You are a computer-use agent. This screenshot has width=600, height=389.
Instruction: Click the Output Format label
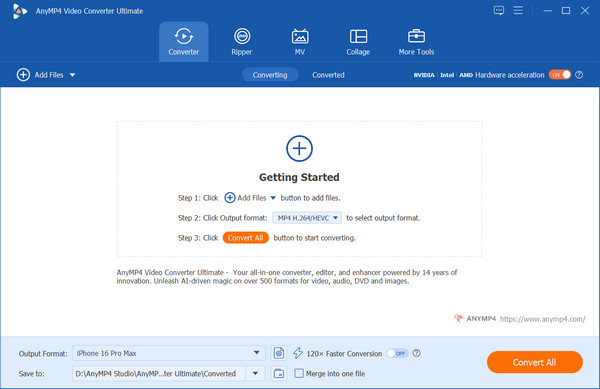click(43, 353)
